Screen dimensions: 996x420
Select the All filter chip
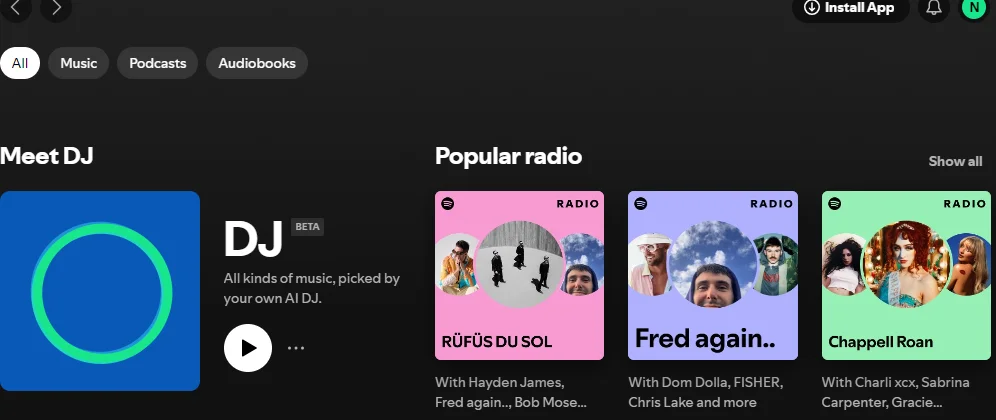(x=20, y=63)
